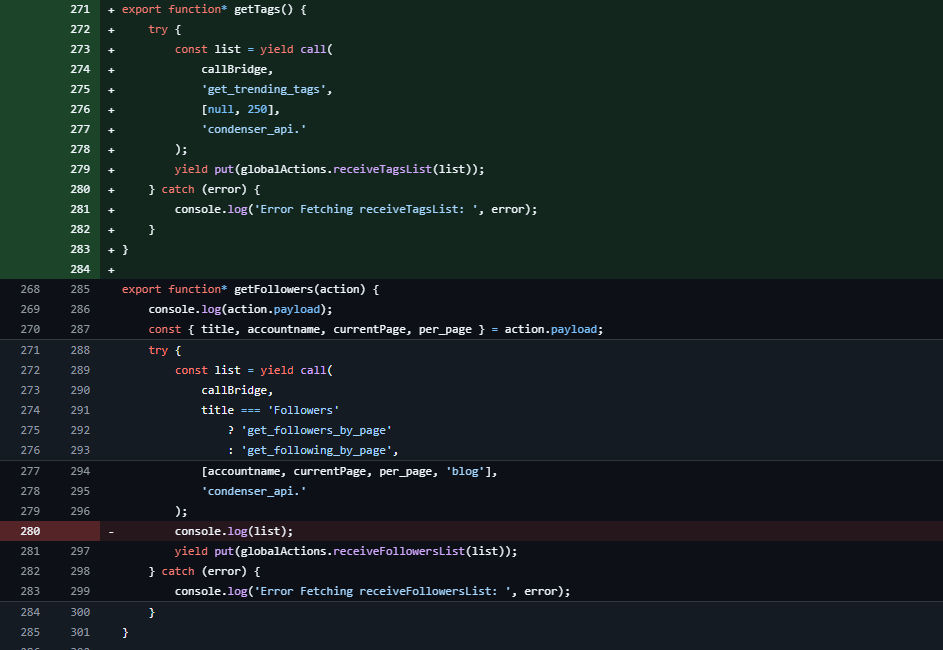Click the getFollowers function name

(274, 289)
